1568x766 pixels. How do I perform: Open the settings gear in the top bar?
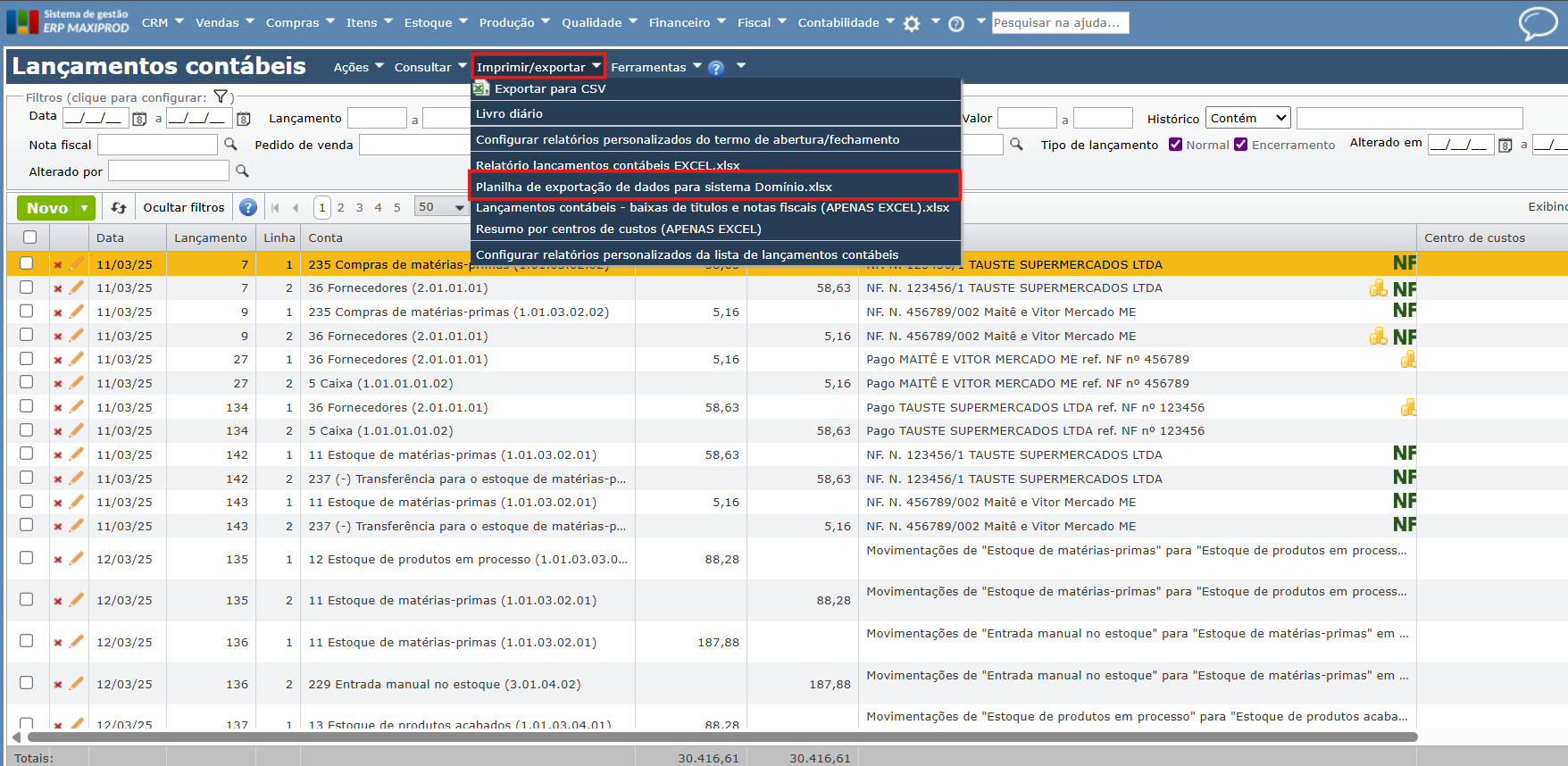point(912,24)
